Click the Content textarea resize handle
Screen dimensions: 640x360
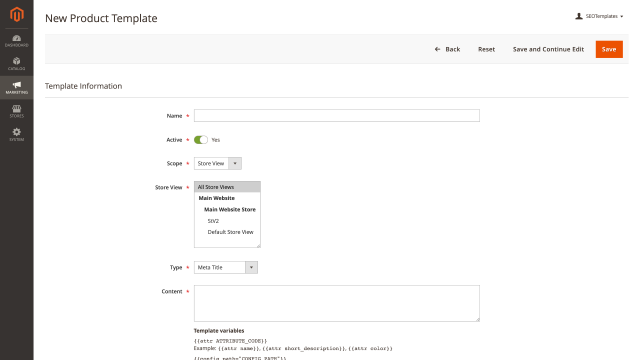(478, 320)
